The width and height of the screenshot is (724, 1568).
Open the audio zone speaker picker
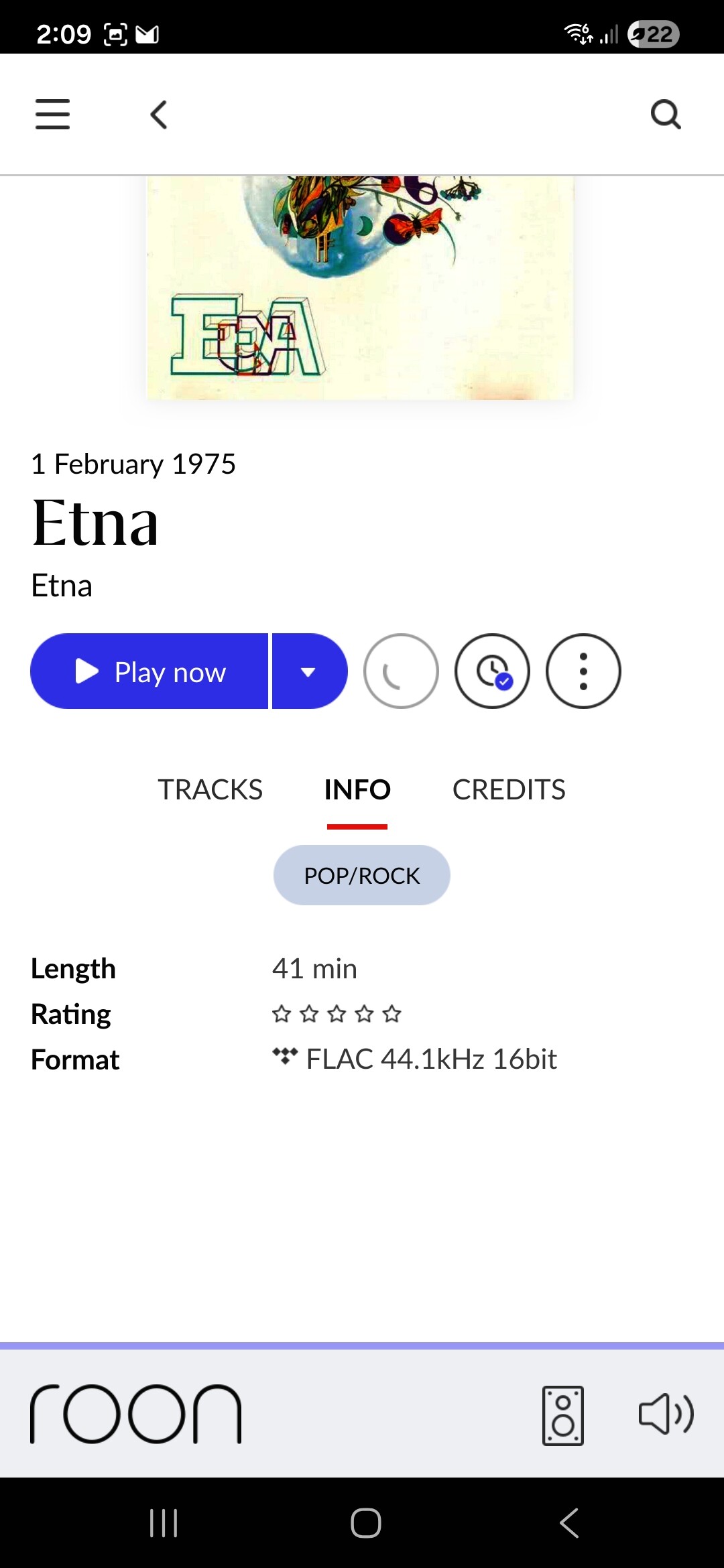coord(562,1415)
